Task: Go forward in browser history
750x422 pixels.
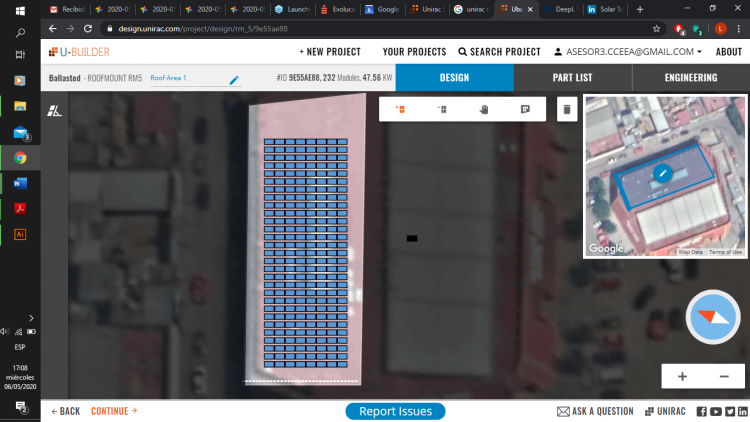Action: [x=70, y=29]
